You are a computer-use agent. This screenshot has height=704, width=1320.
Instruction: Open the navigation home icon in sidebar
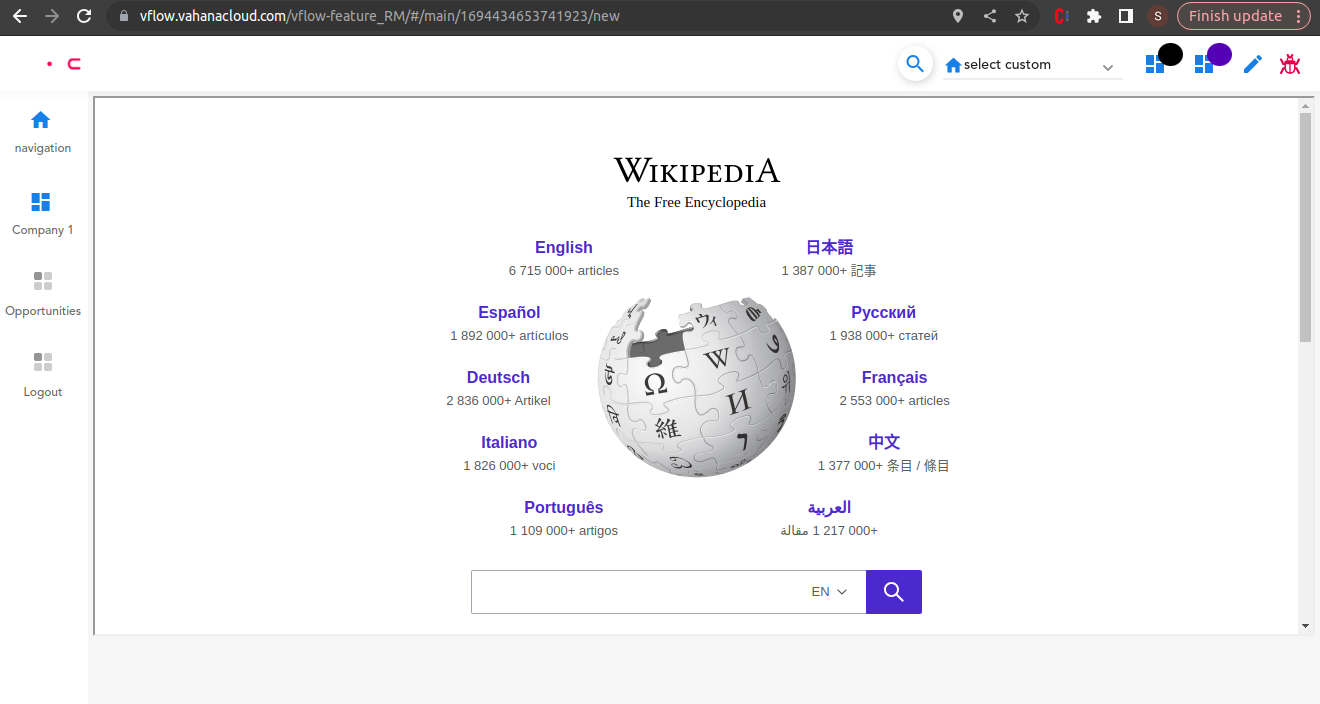(x=40, y=120)
